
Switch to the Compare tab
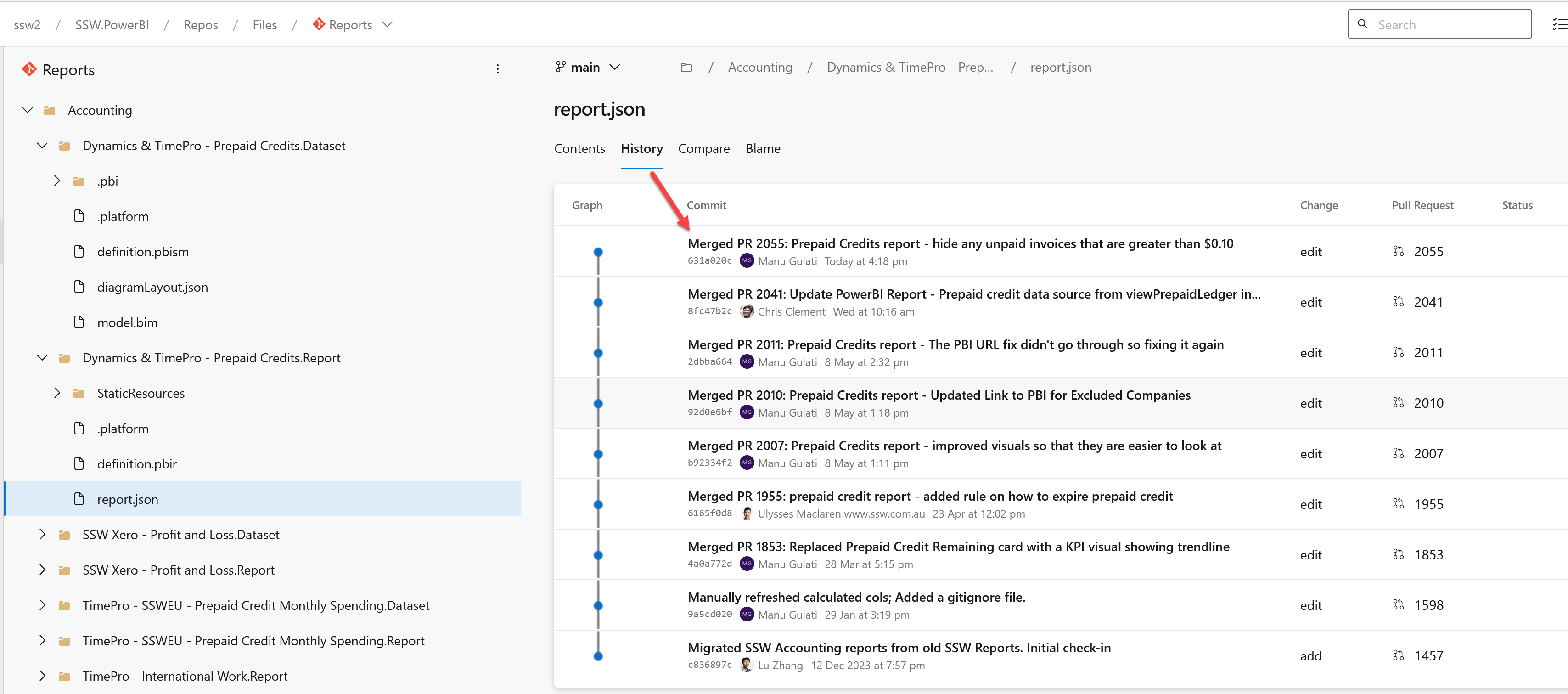[704, 148]
